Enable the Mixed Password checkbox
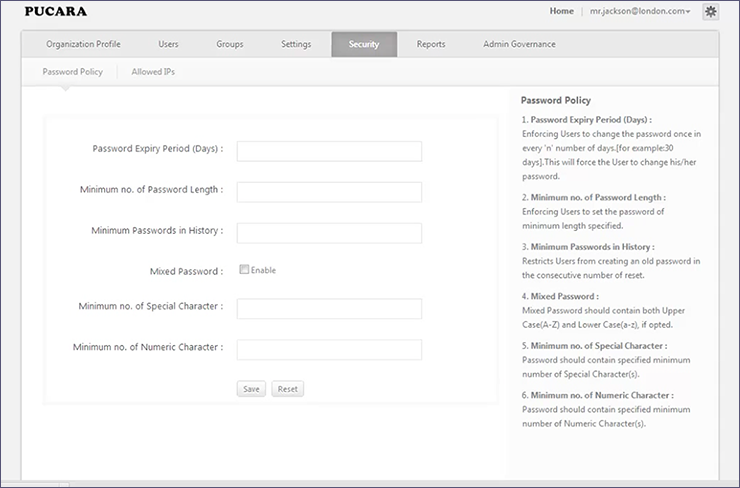Image resolution: width=740 pixels, height=488 pixels. point(244,269)
